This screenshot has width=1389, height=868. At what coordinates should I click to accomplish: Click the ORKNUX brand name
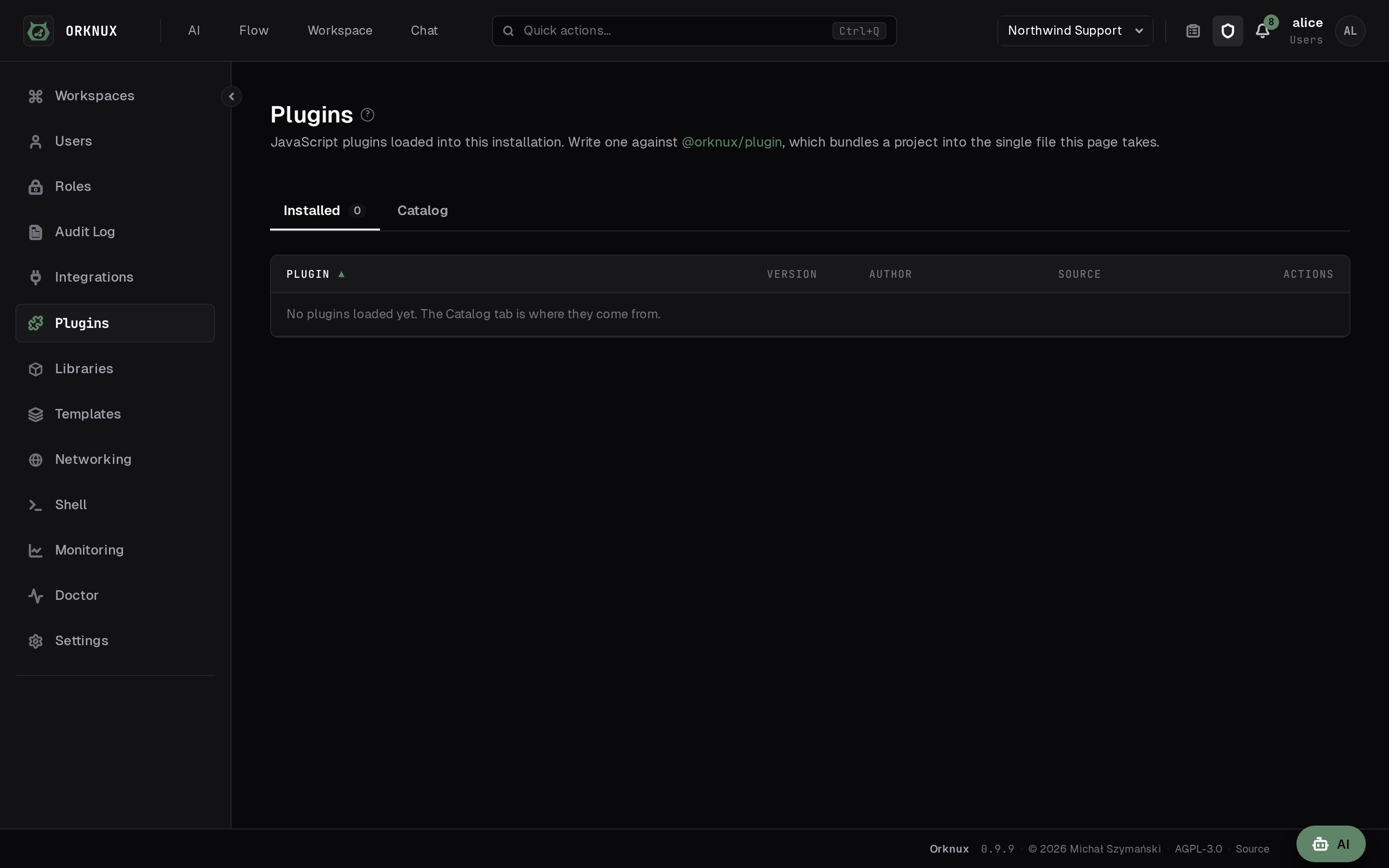91,31
